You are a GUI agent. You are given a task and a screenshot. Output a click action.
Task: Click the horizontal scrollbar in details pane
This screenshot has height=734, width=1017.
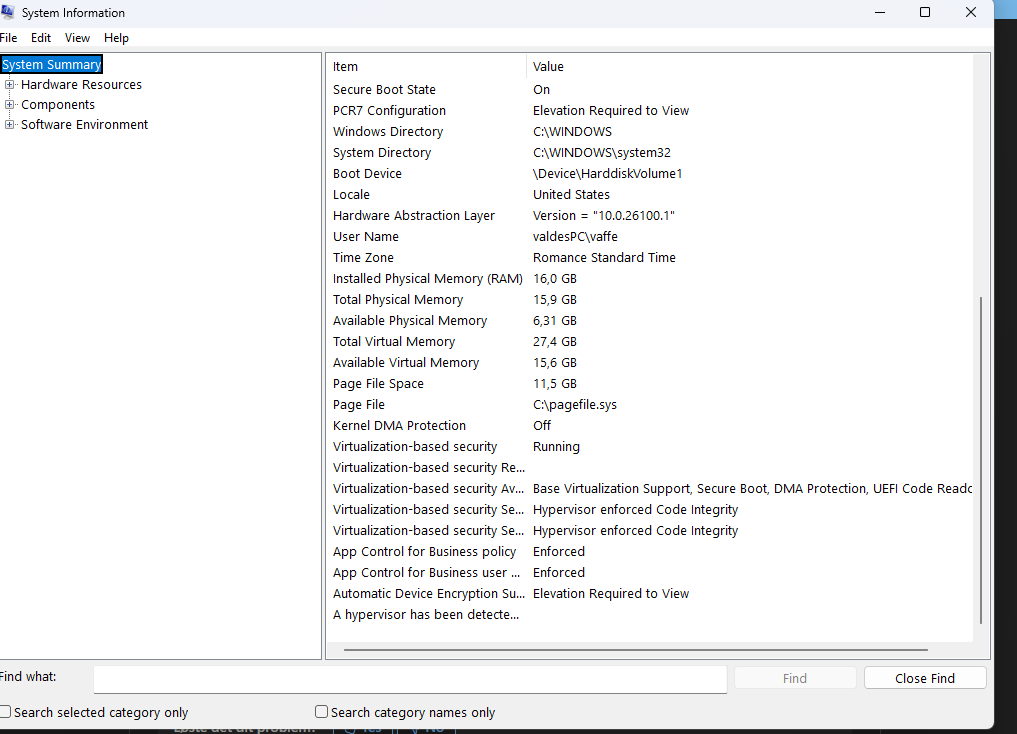636,649
